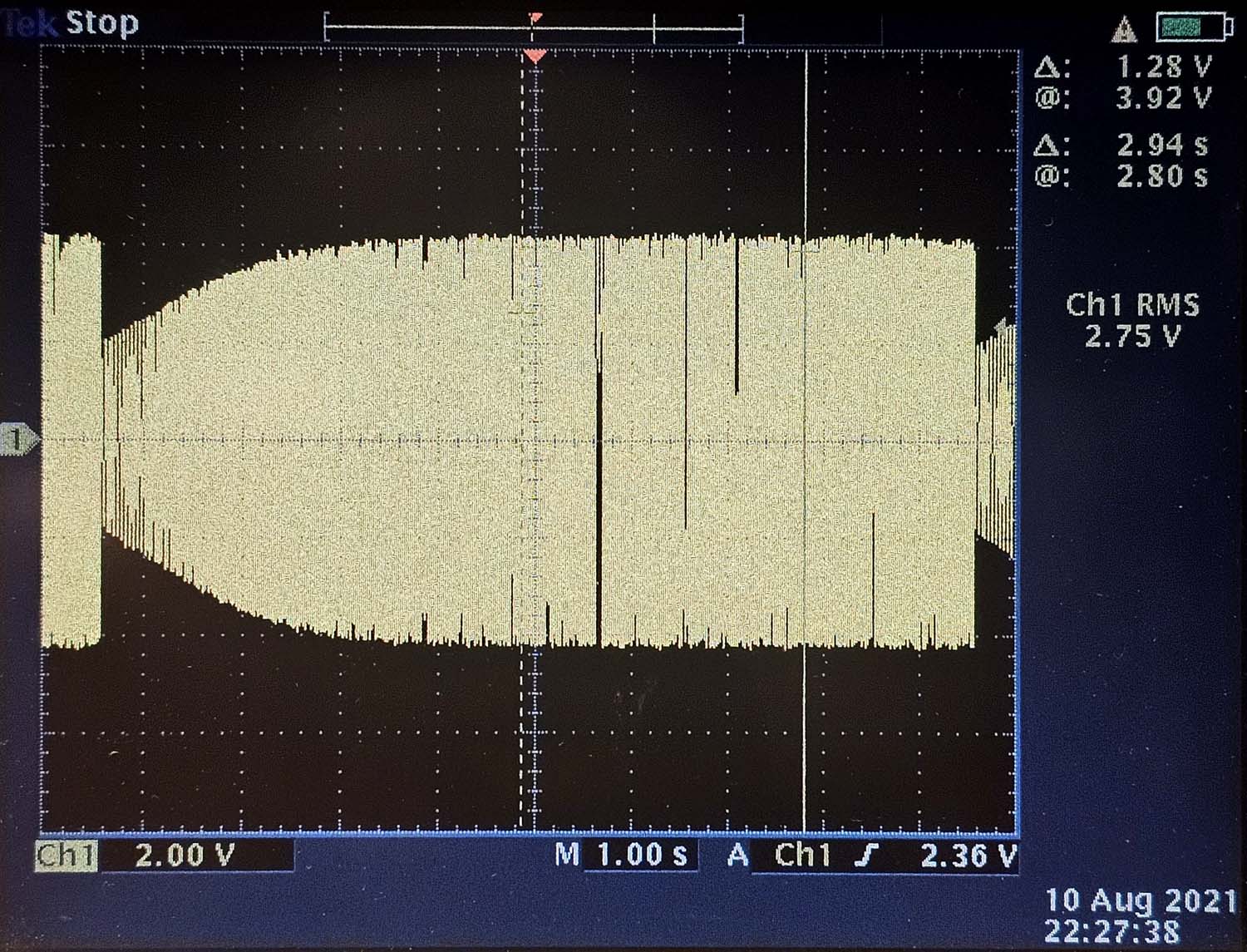Select the Ch1 RMS measurement readout
This screenshot has width=1247, height=952.
point(1132,320)
